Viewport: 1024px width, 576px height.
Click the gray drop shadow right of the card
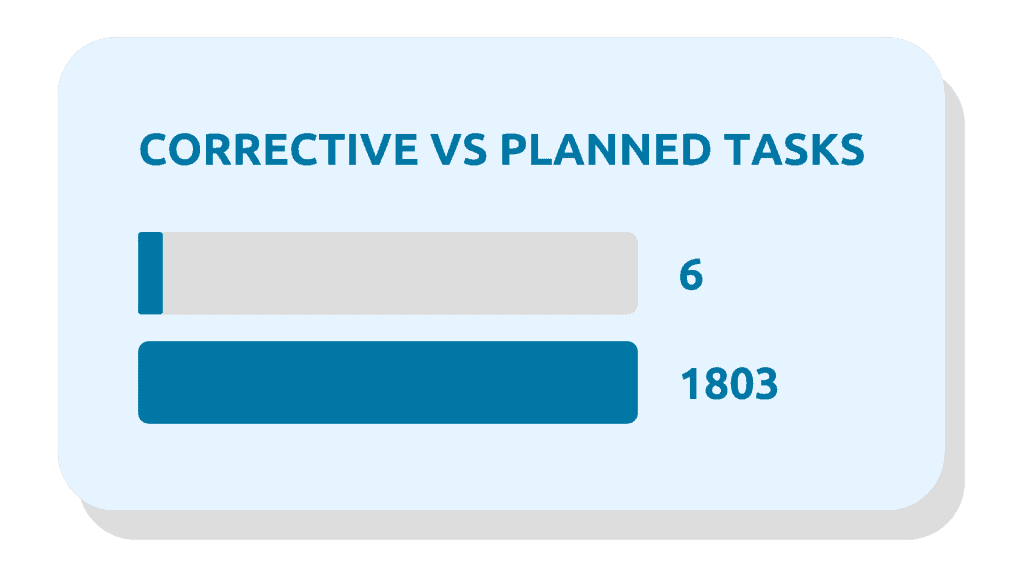955,300
